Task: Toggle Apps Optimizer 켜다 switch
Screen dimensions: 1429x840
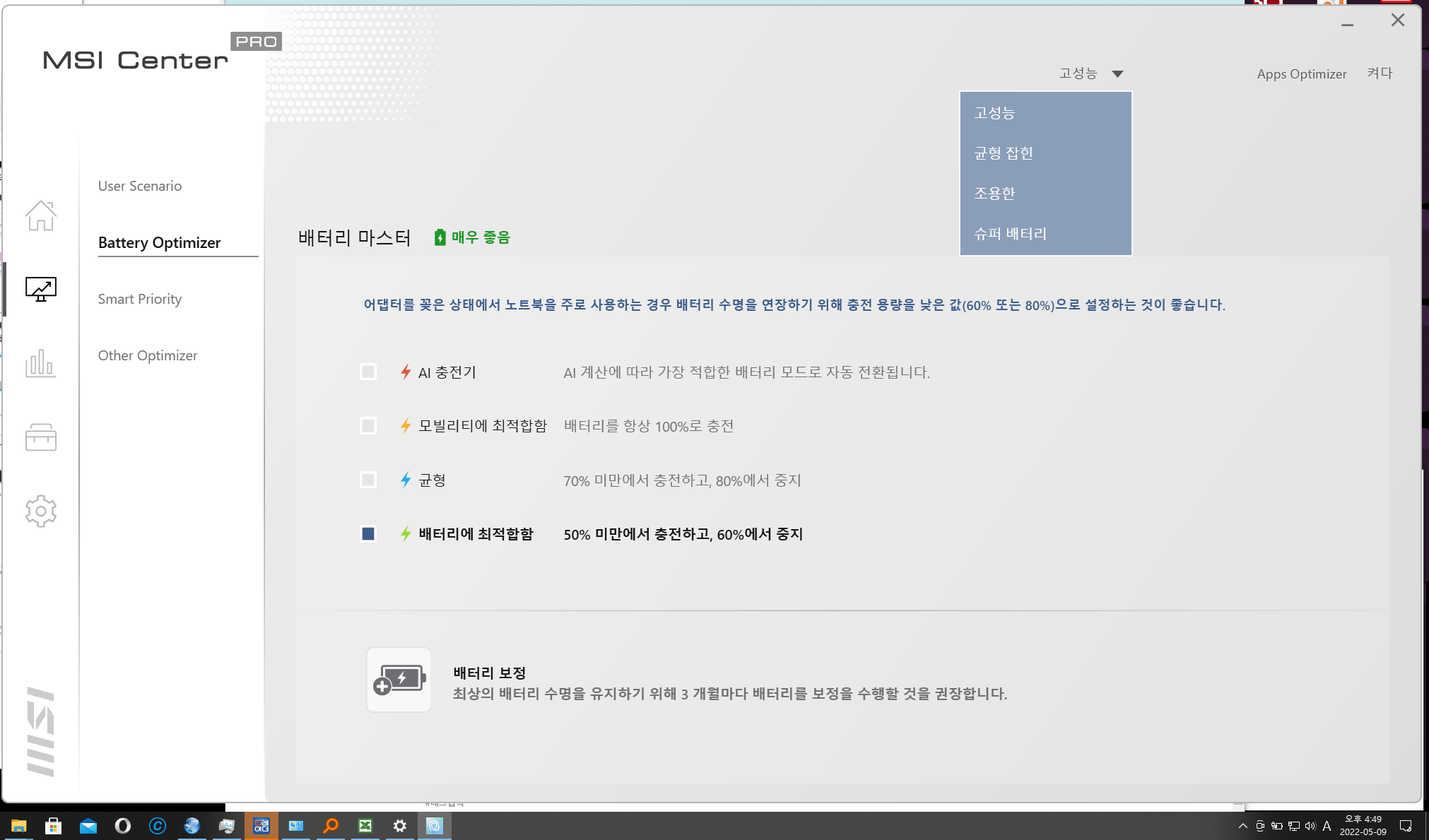Action: (x=1380, y=73)
